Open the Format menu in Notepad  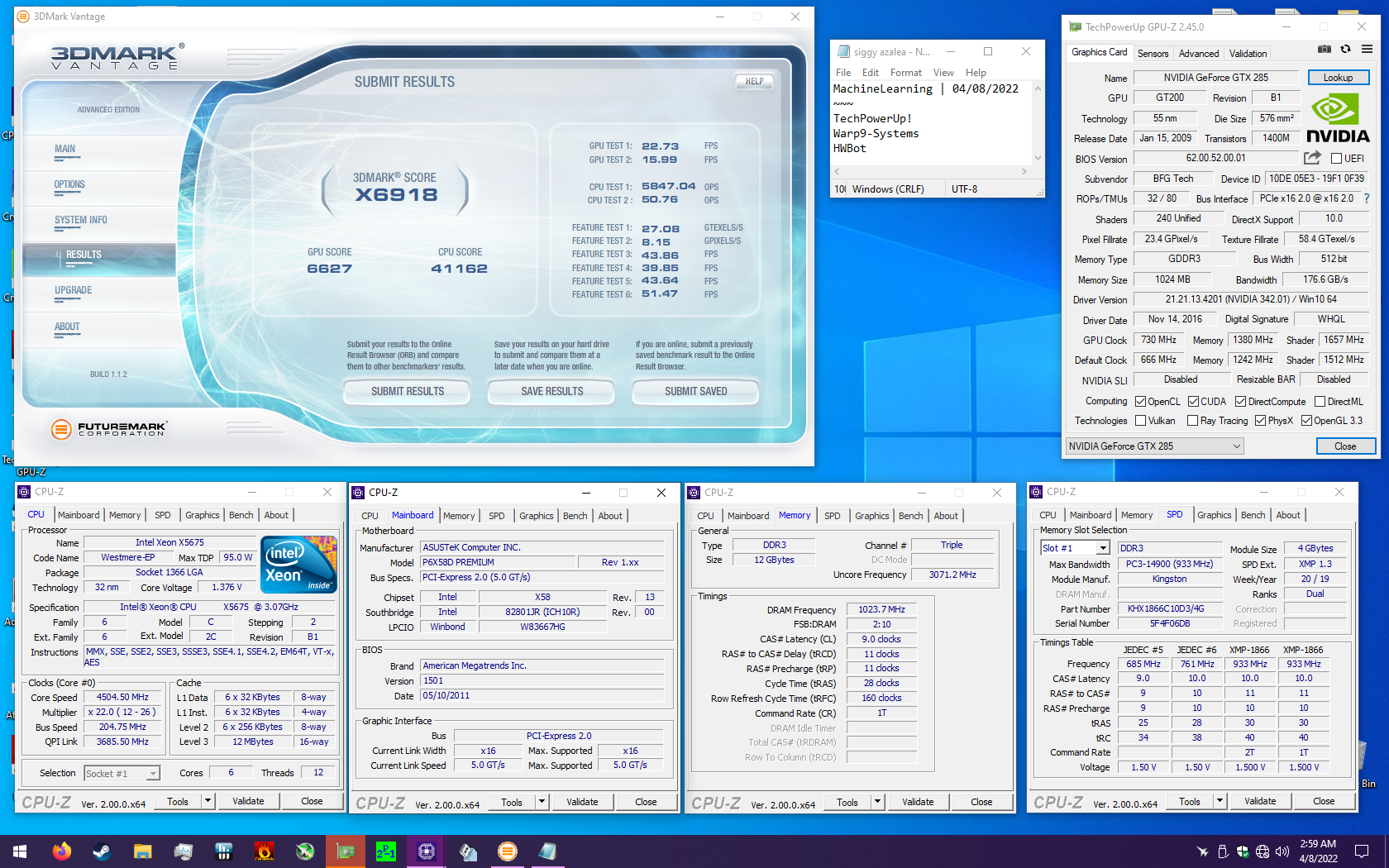(905, 73)
